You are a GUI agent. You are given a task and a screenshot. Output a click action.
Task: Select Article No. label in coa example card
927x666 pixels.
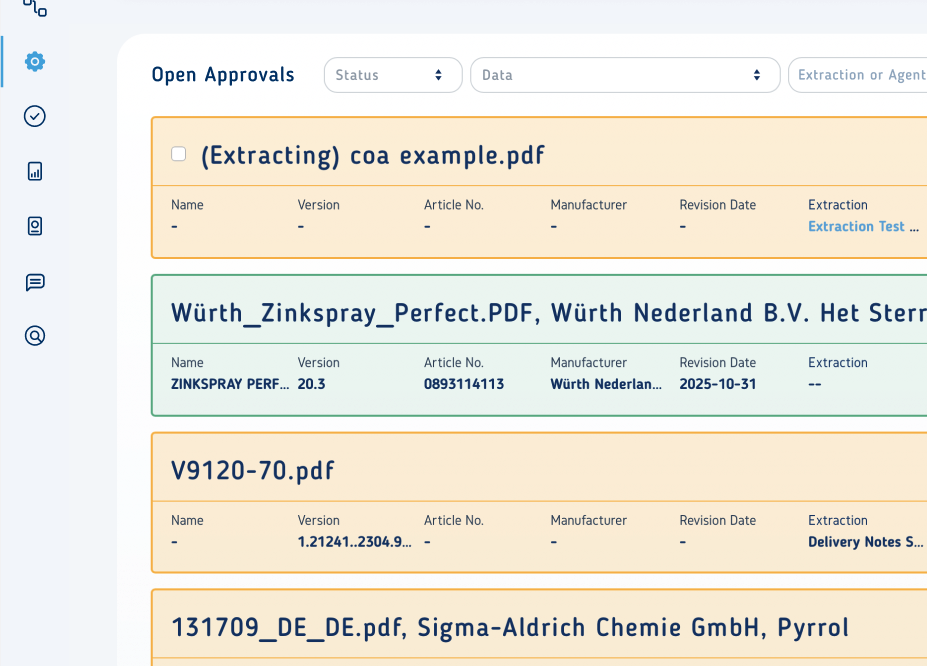tap(453, 204)
